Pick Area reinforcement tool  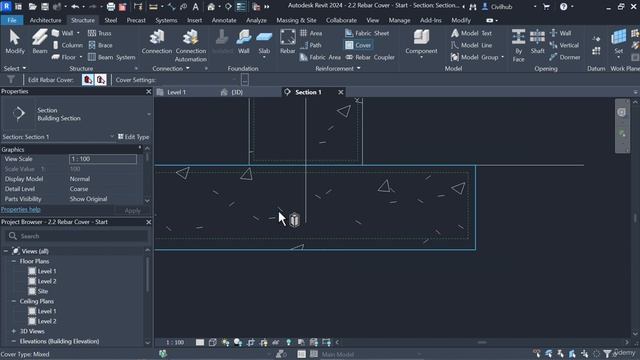click(x=311, y=33)
